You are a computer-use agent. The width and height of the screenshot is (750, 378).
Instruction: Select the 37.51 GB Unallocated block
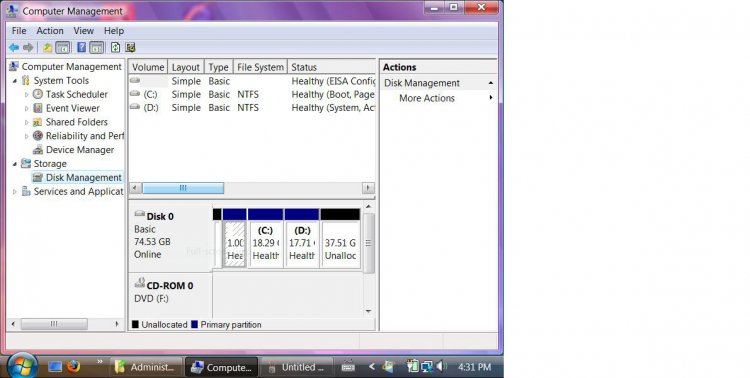(340, 238)
